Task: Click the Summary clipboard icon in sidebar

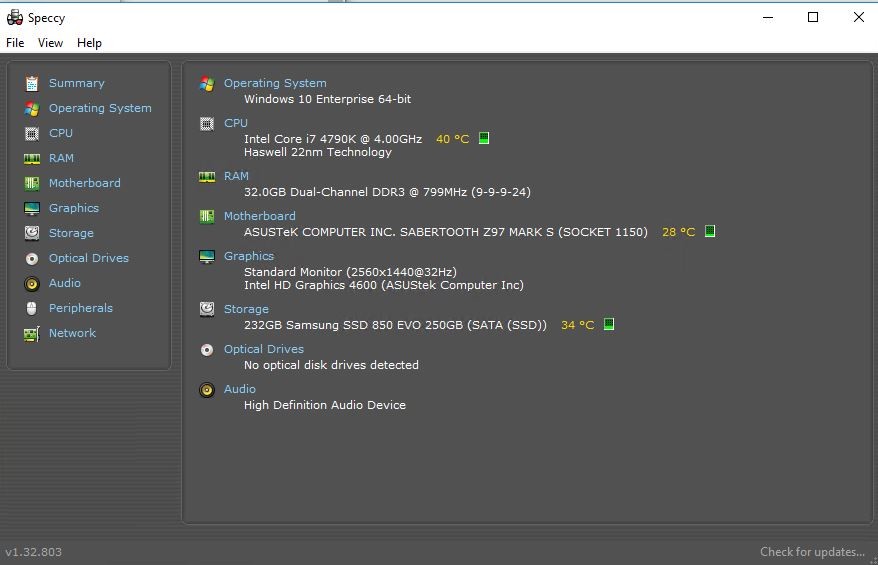Action: point(32,83)
